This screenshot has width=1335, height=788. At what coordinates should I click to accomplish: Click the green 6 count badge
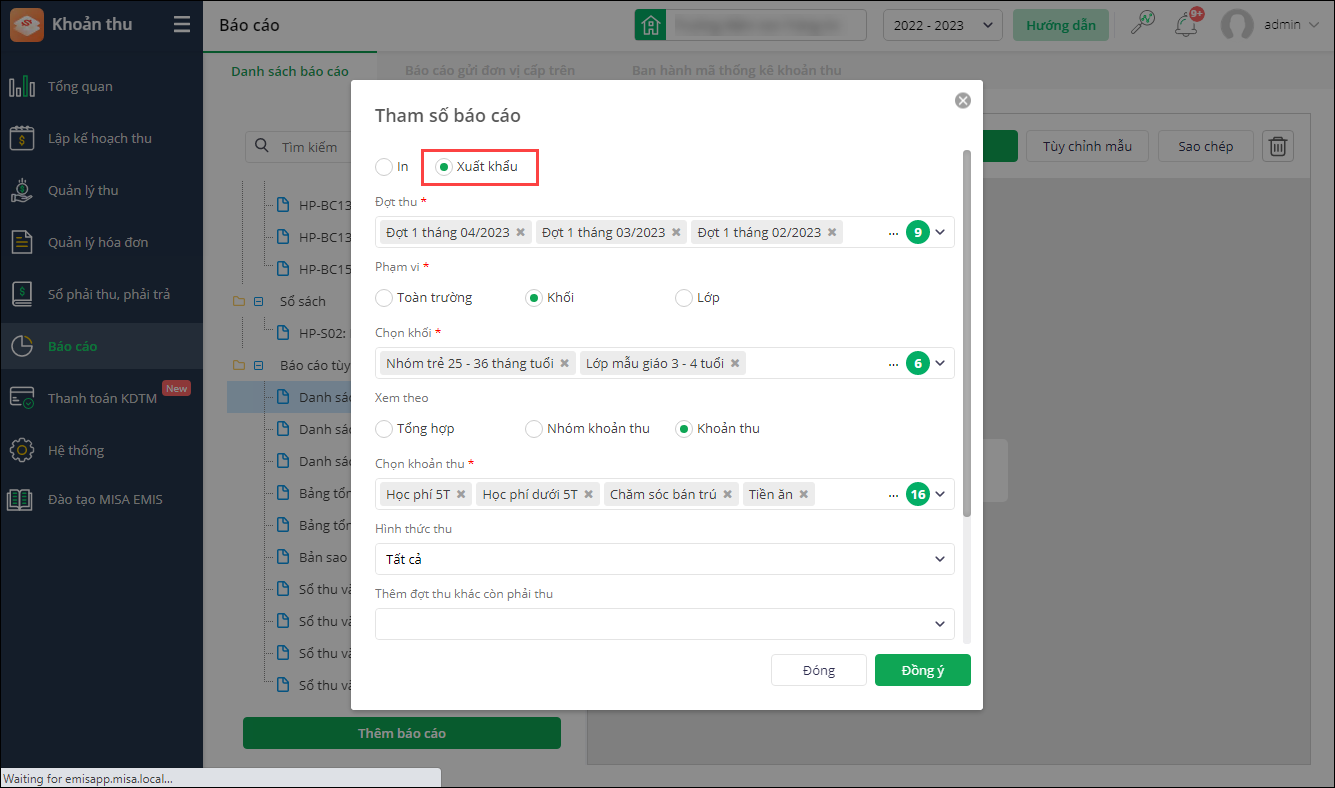click(x=918, y=363)
